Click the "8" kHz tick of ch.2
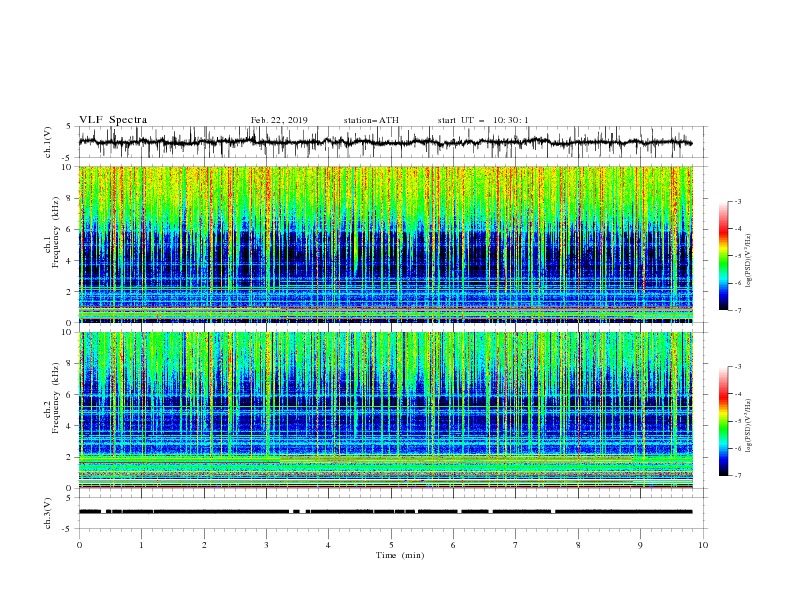The width and height of the screenshot is (792, 612). click(69, 364)
